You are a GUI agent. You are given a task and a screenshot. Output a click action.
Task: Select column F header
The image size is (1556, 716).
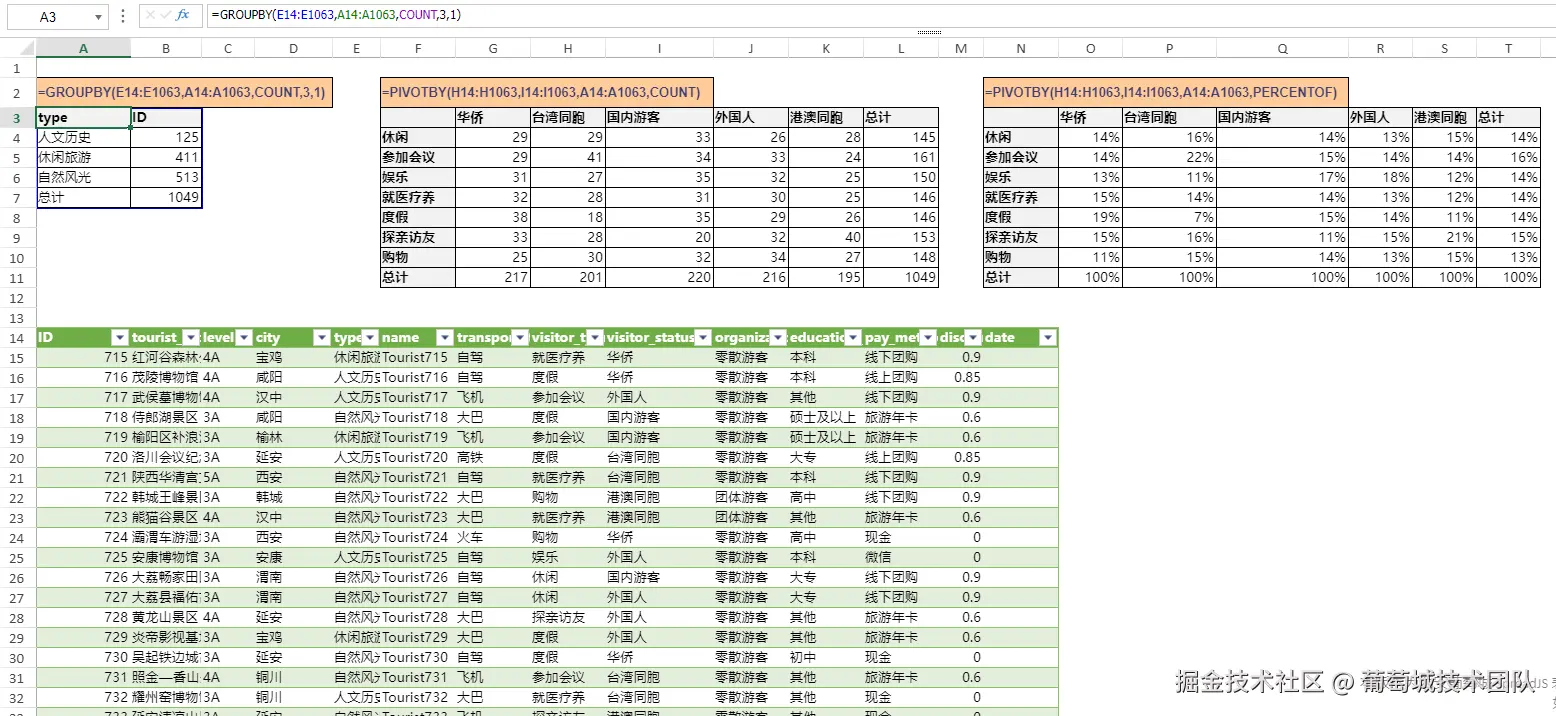coord(417,48)
